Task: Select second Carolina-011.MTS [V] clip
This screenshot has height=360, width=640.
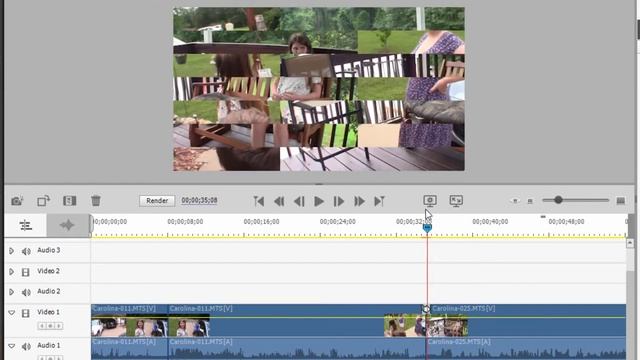Action: pyautogui.click(x=296, y=321)
